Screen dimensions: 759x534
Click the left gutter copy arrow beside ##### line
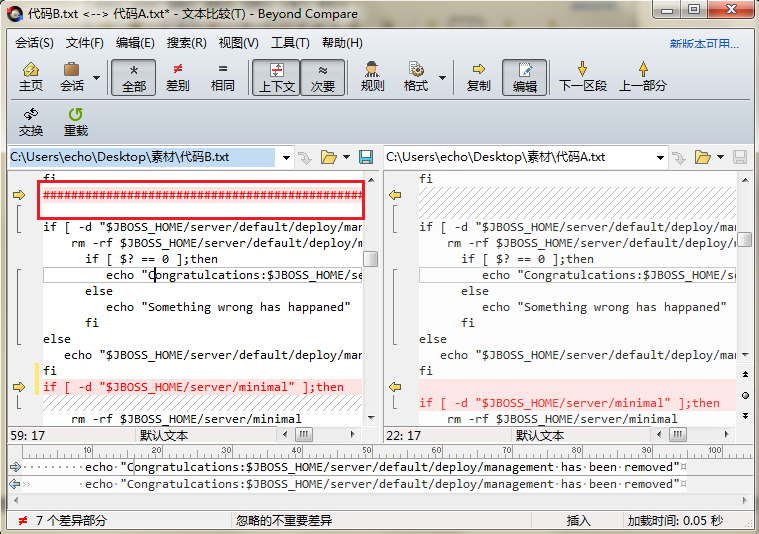pyautogui.click(x=19, y=195)
